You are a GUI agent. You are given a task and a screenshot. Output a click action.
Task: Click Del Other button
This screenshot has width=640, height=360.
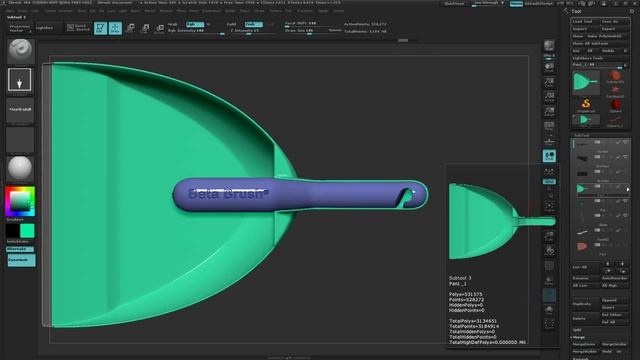coord(615,315)
